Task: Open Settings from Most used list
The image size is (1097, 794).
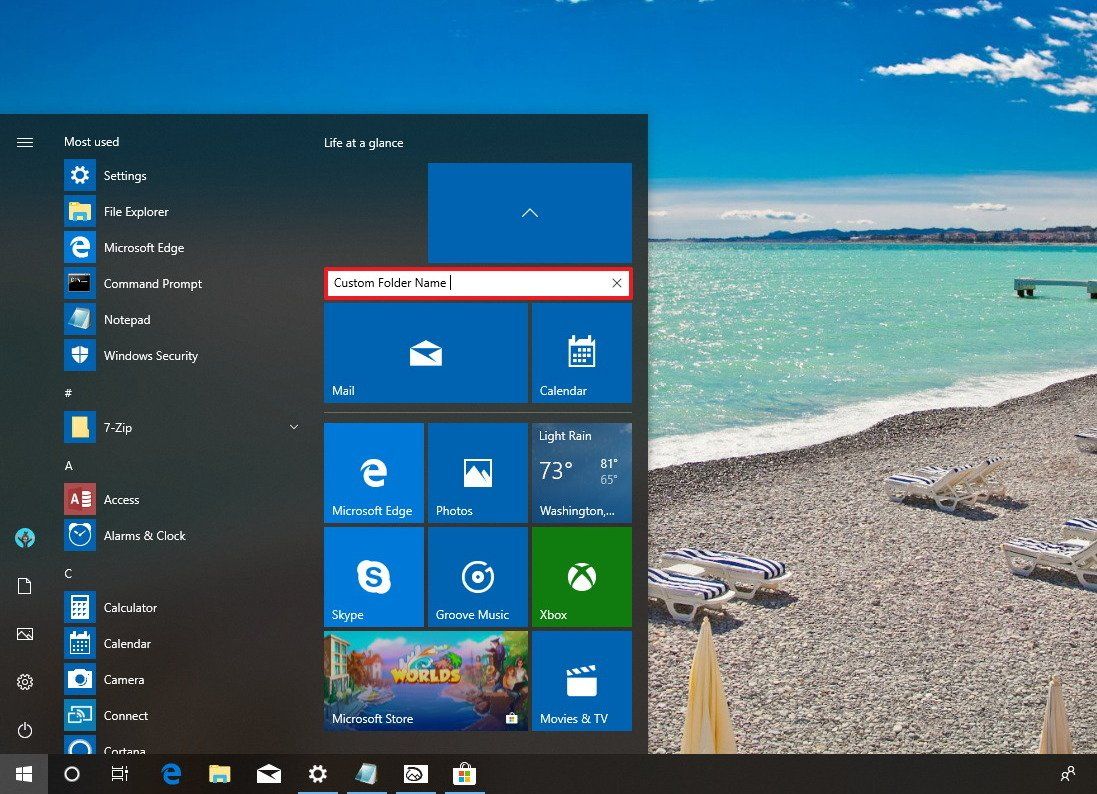Action: tap(125, 175)
